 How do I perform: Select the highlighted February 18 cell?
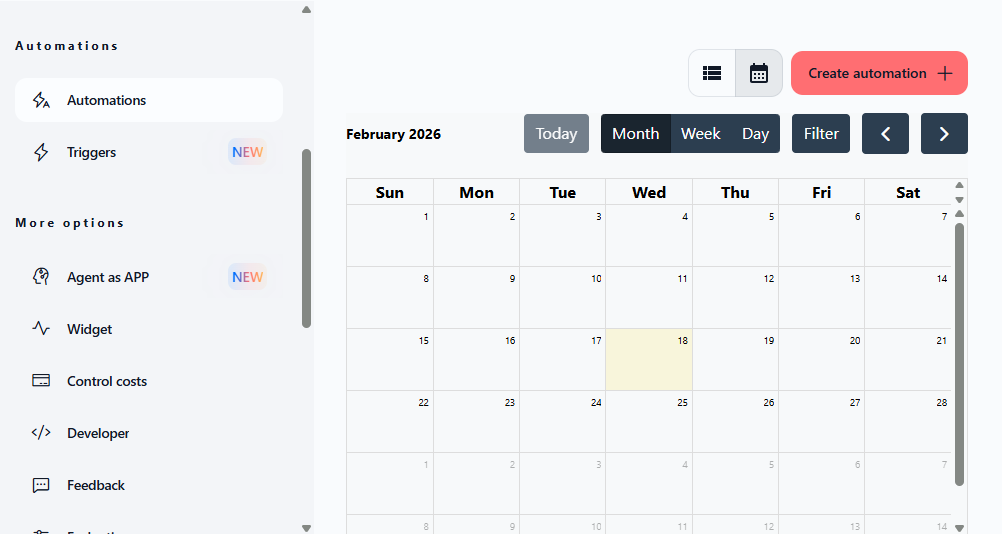pos(648,360)
